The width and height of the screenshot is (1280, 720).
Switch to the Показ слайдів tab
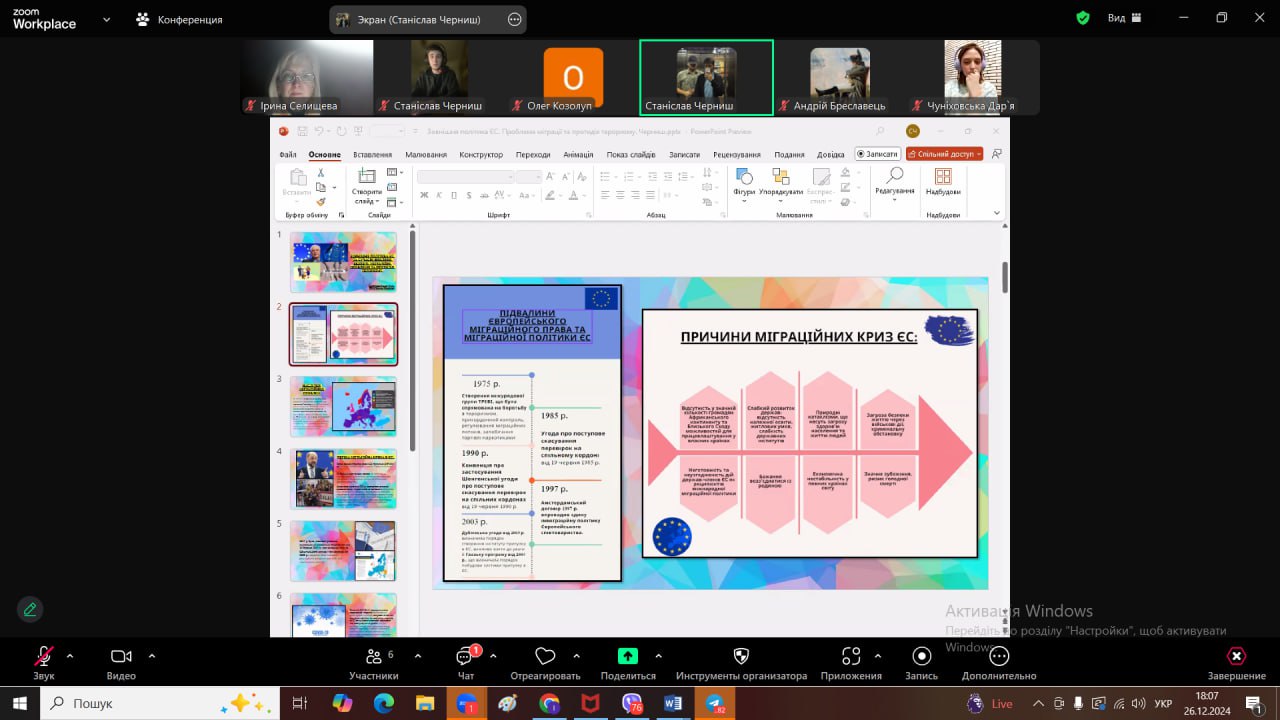point(631,155)
